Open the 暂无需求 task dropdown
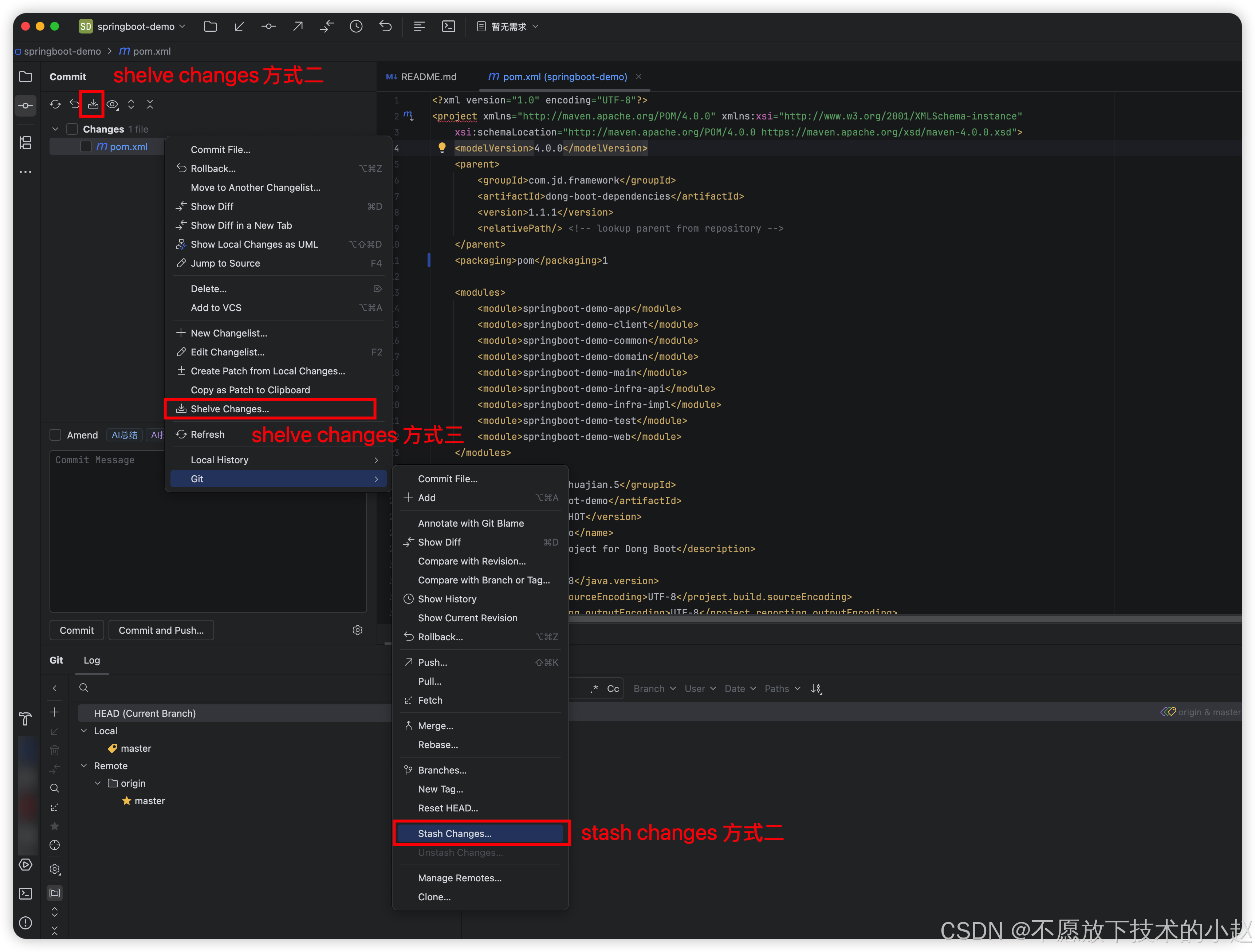 [507, 26]
